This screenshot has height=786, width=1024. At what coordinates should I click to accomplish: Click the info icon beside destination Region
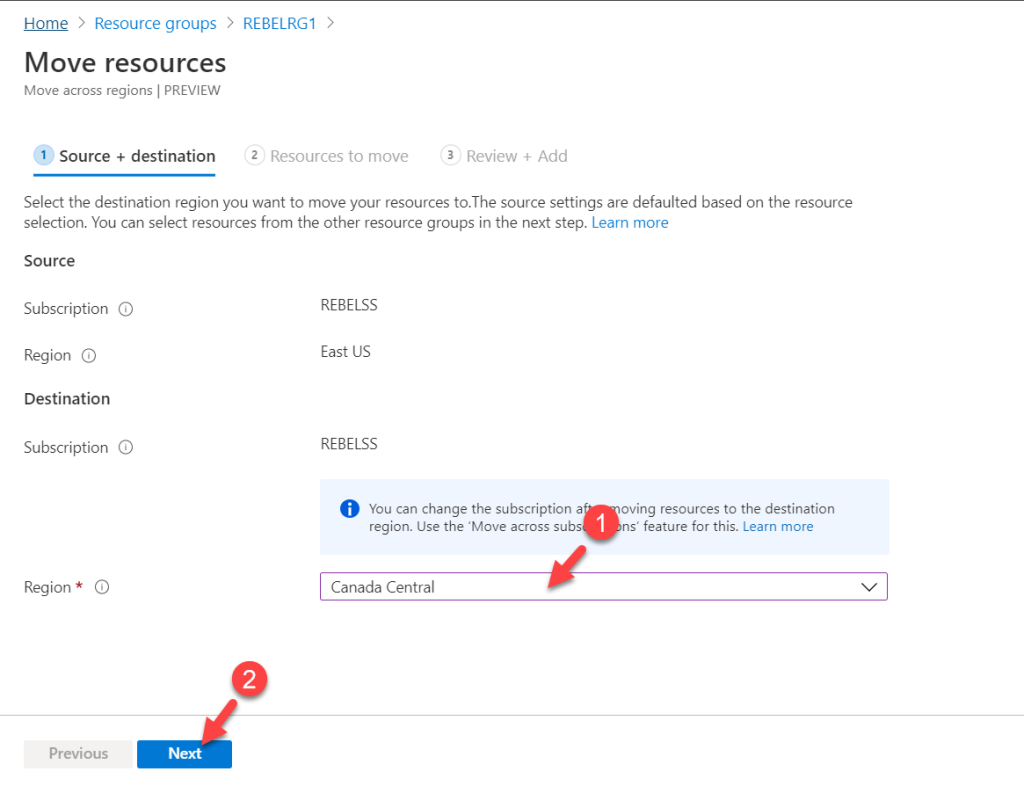tap(101, 587)
